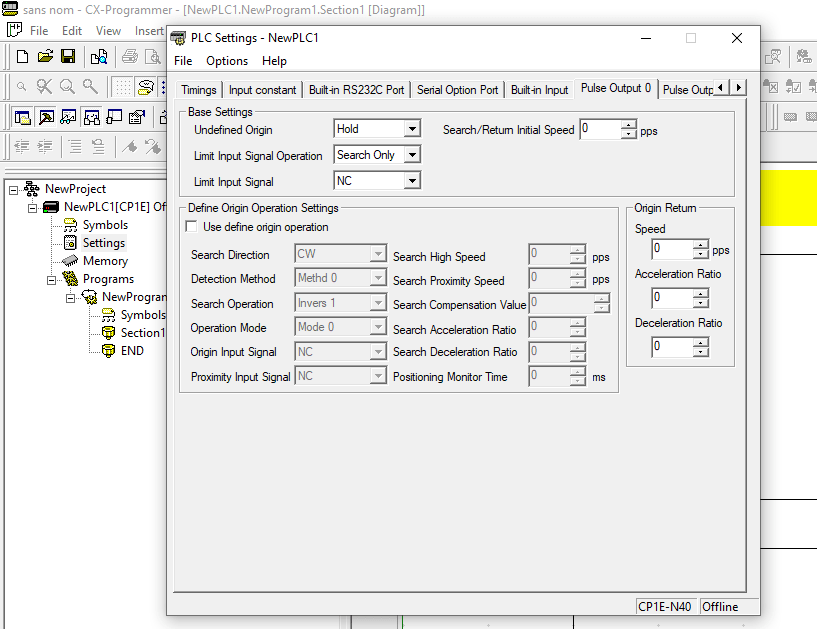Open the Undefined Origin dropdown
The width and height of the screenshot is (817, 629).
pos(412,128)
